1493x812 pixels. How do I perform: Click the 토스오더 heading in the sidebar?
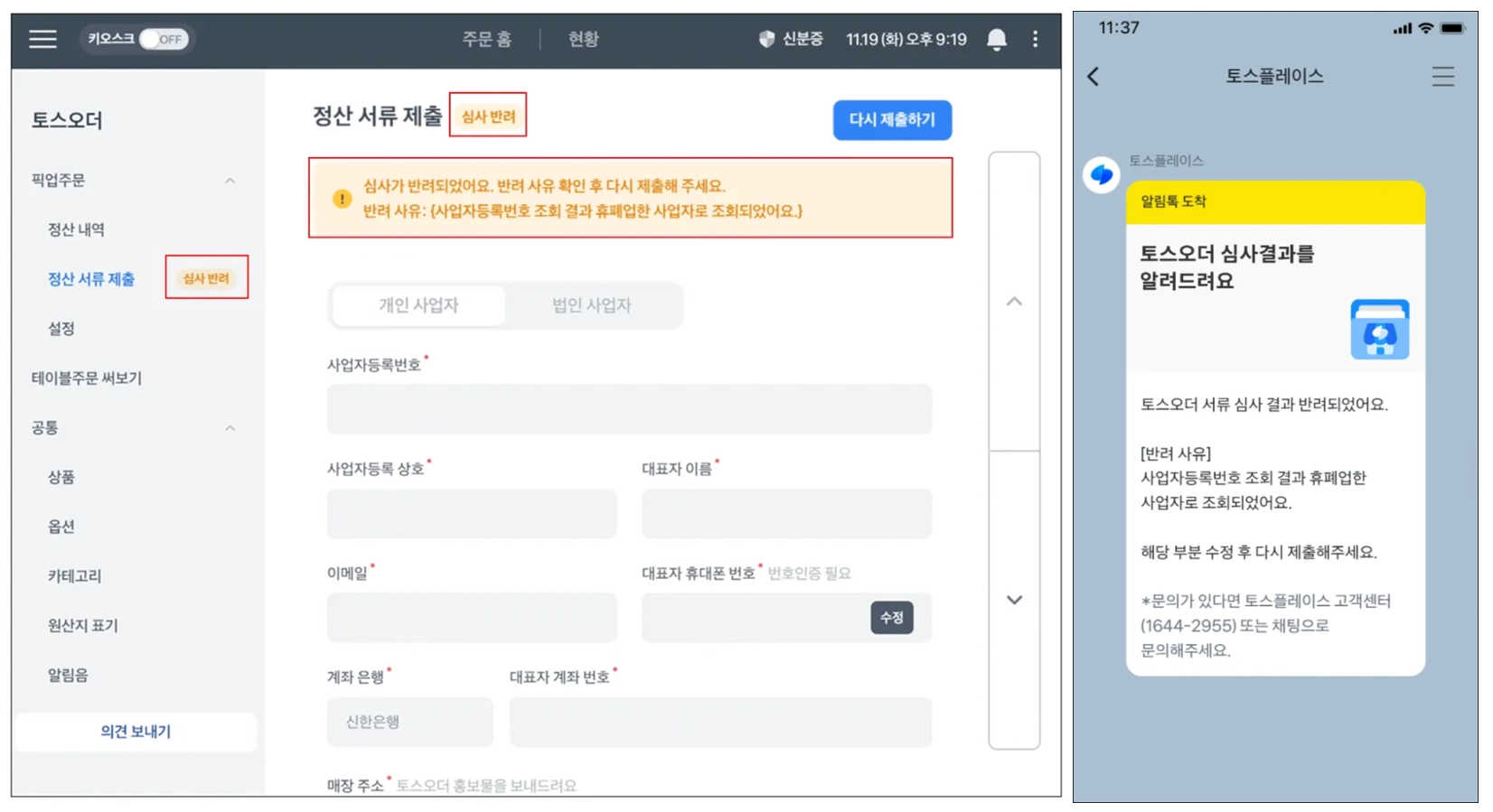tap(67, 120)
